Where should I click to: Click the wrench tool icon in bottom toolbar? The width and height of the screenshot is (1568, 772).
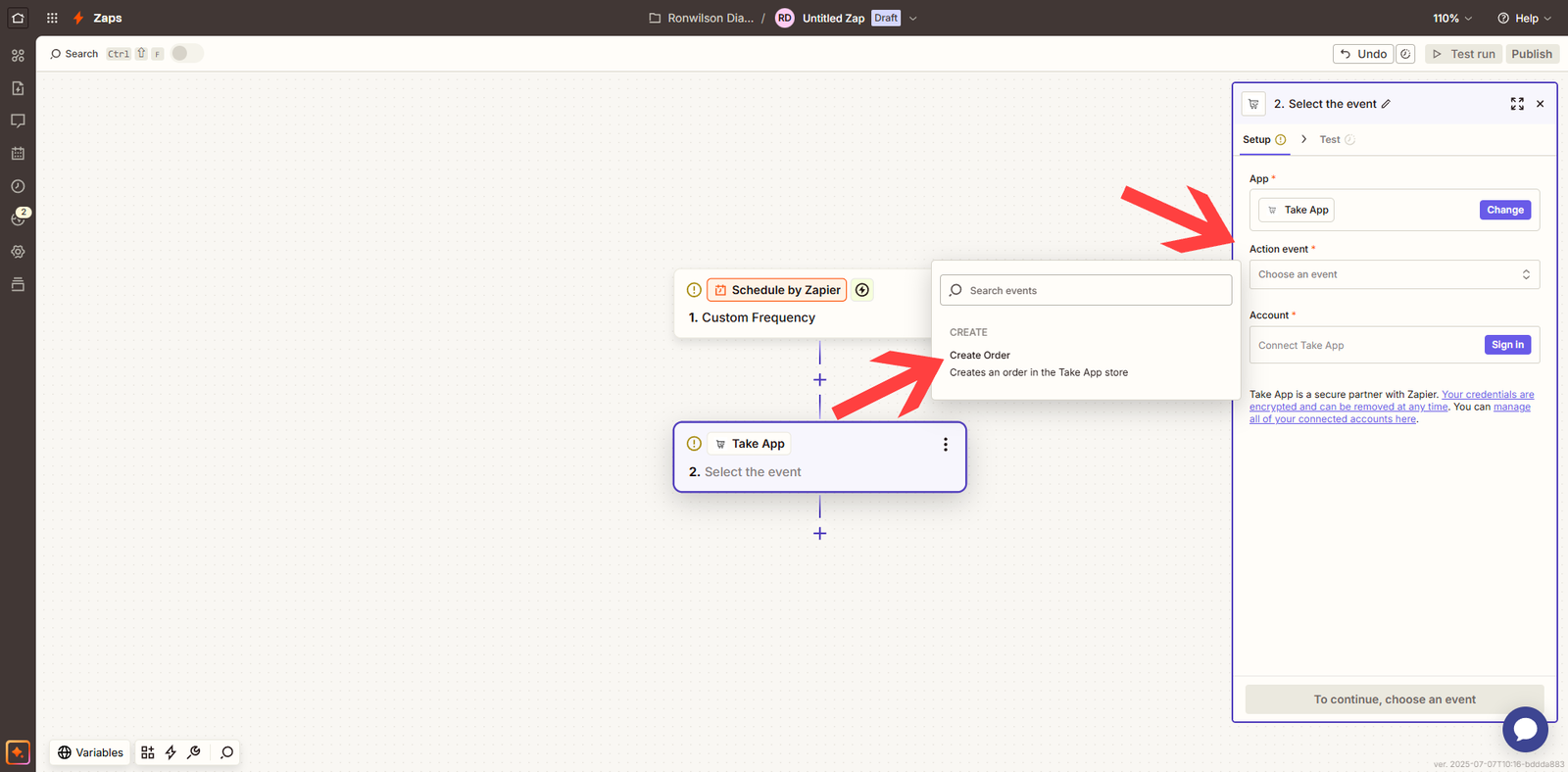(x=194, y=752)
